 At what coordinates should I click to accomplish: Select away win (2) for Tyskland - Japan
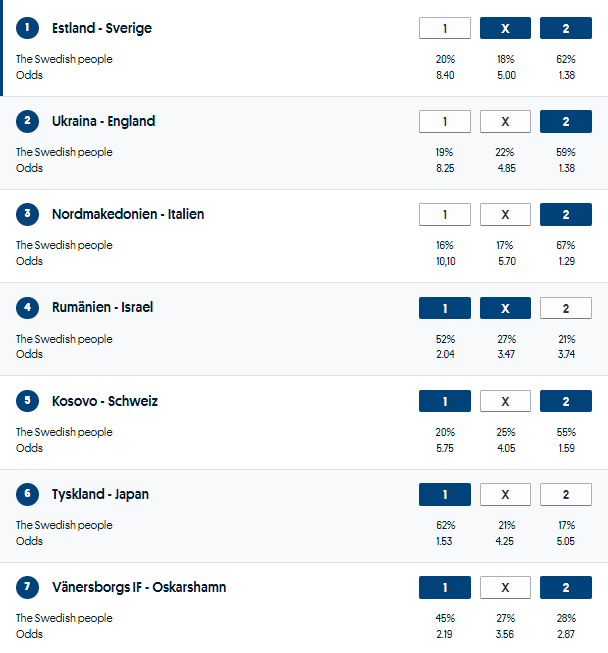565,494
